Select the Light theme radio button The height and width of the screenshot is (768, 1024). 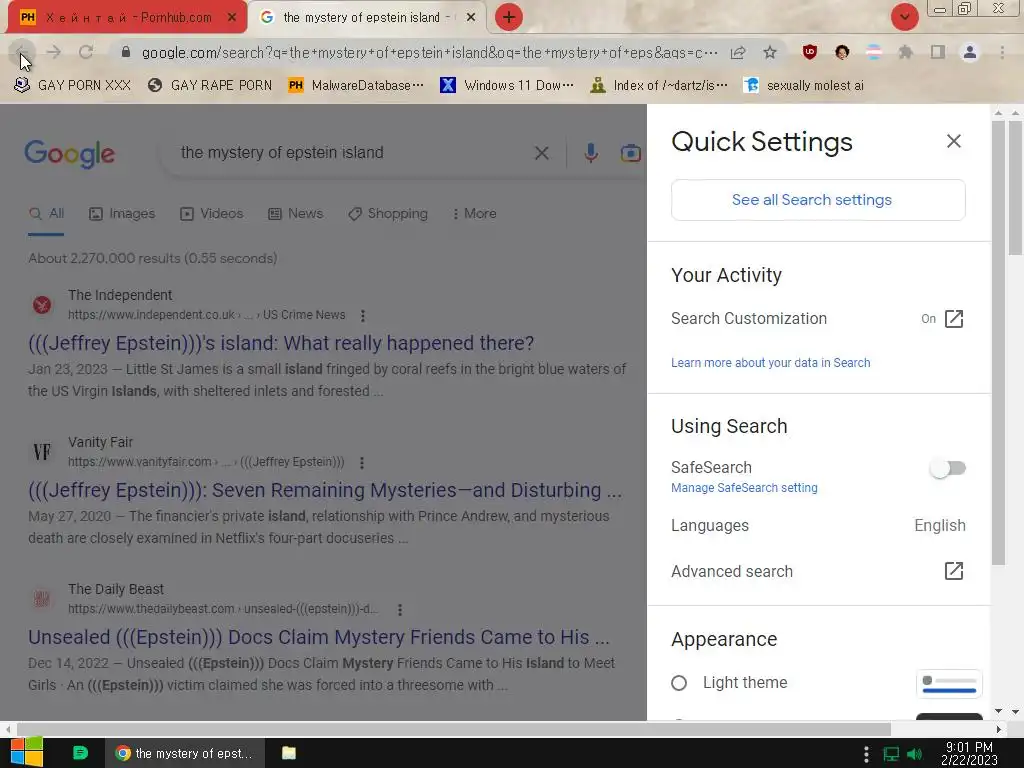tap(679, 683)
